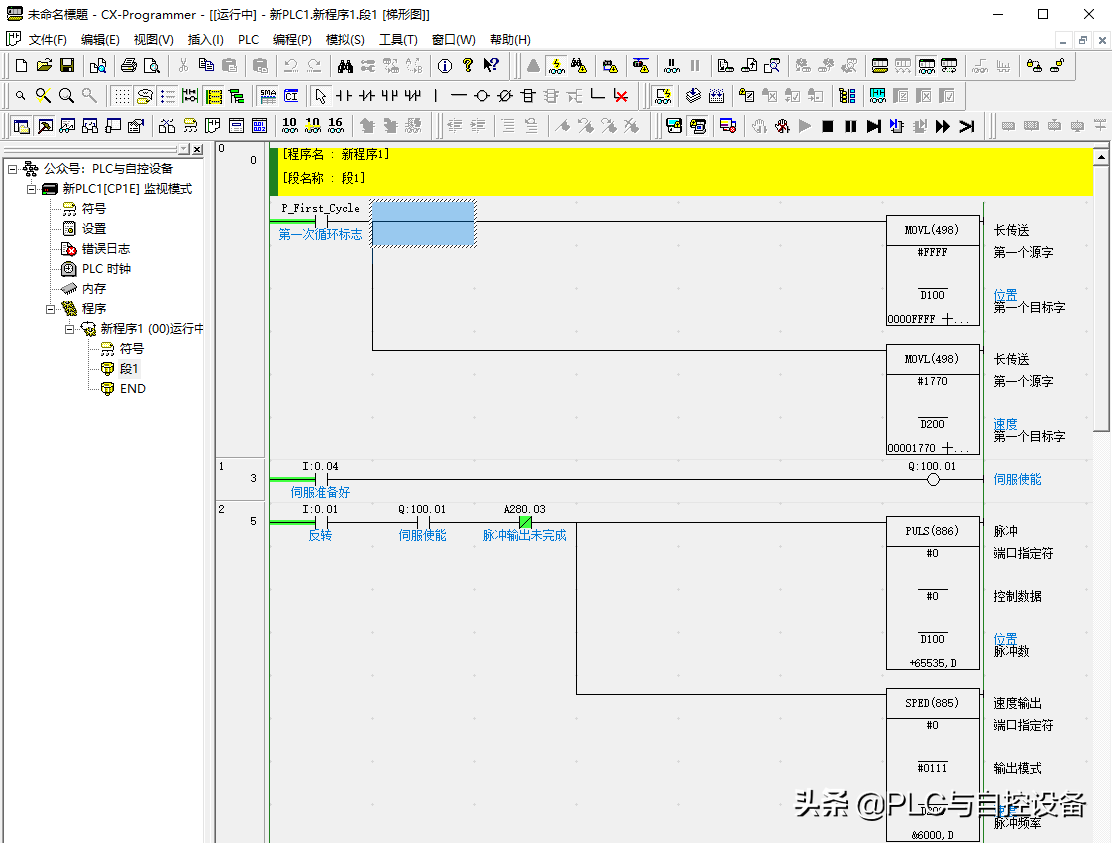
Task: Toggle the grid display icon
Action: (121, 96)
